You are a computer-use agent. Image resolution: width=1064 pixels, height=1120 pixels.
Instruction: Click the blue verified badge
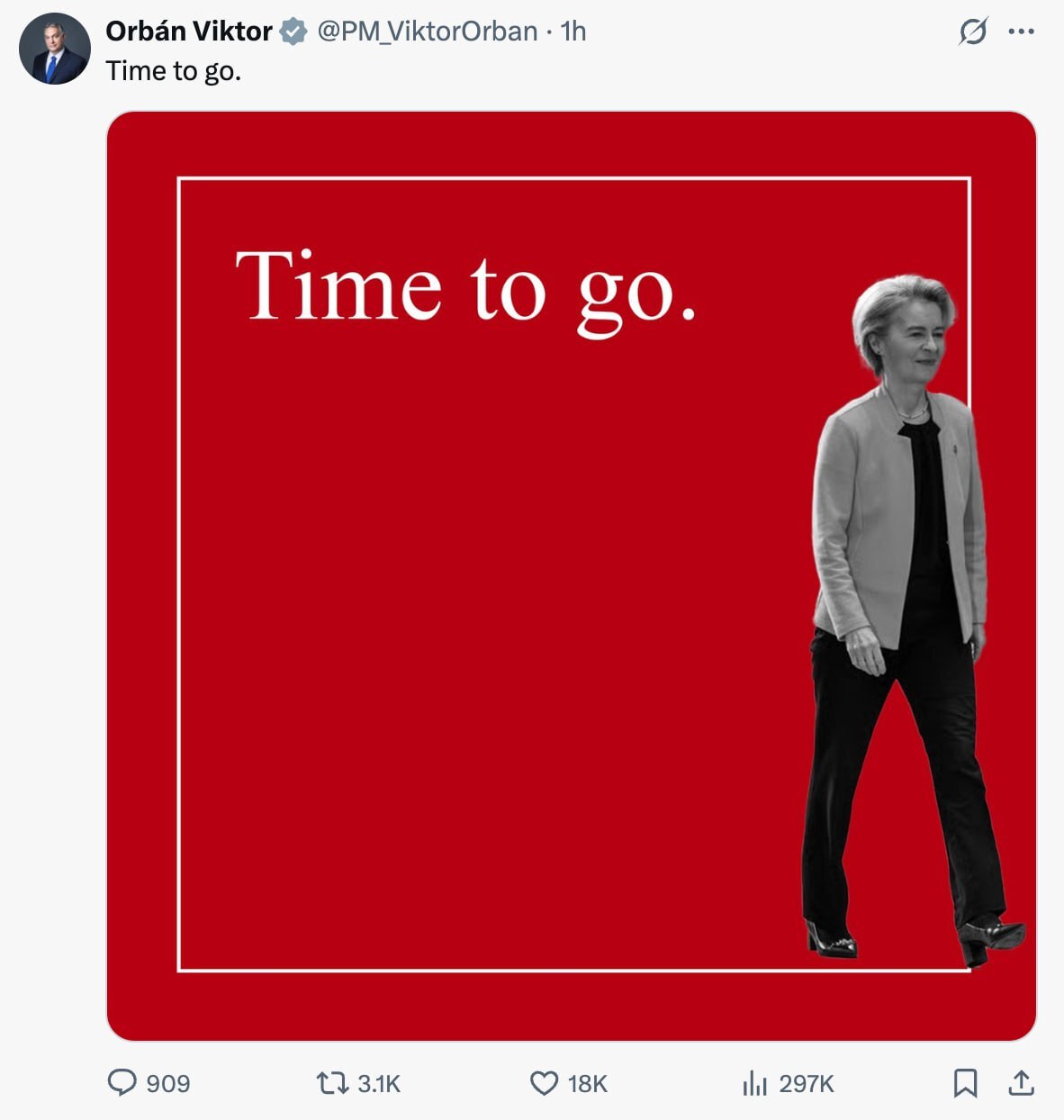click(x=293, y=32)
